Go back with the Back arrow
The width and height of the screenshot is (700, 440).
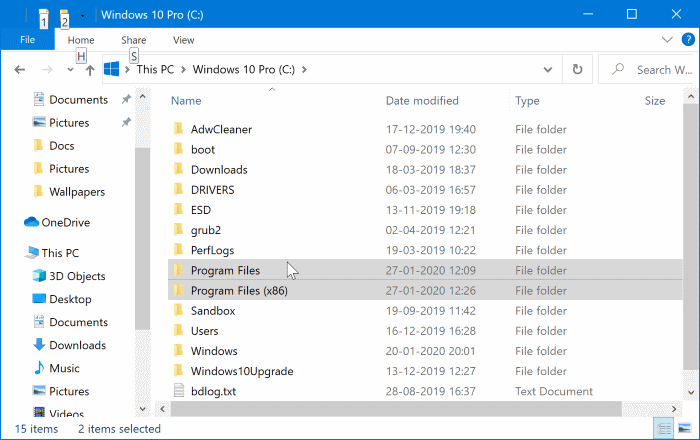pyautogui.click(x=20, y=70)
